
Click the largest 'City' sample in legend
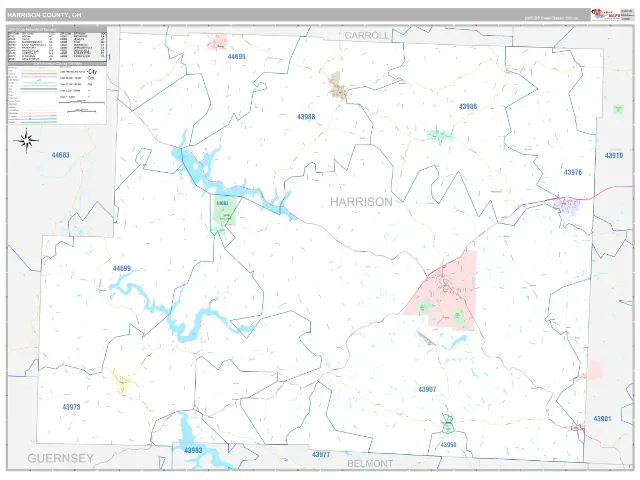click(92, 71)
